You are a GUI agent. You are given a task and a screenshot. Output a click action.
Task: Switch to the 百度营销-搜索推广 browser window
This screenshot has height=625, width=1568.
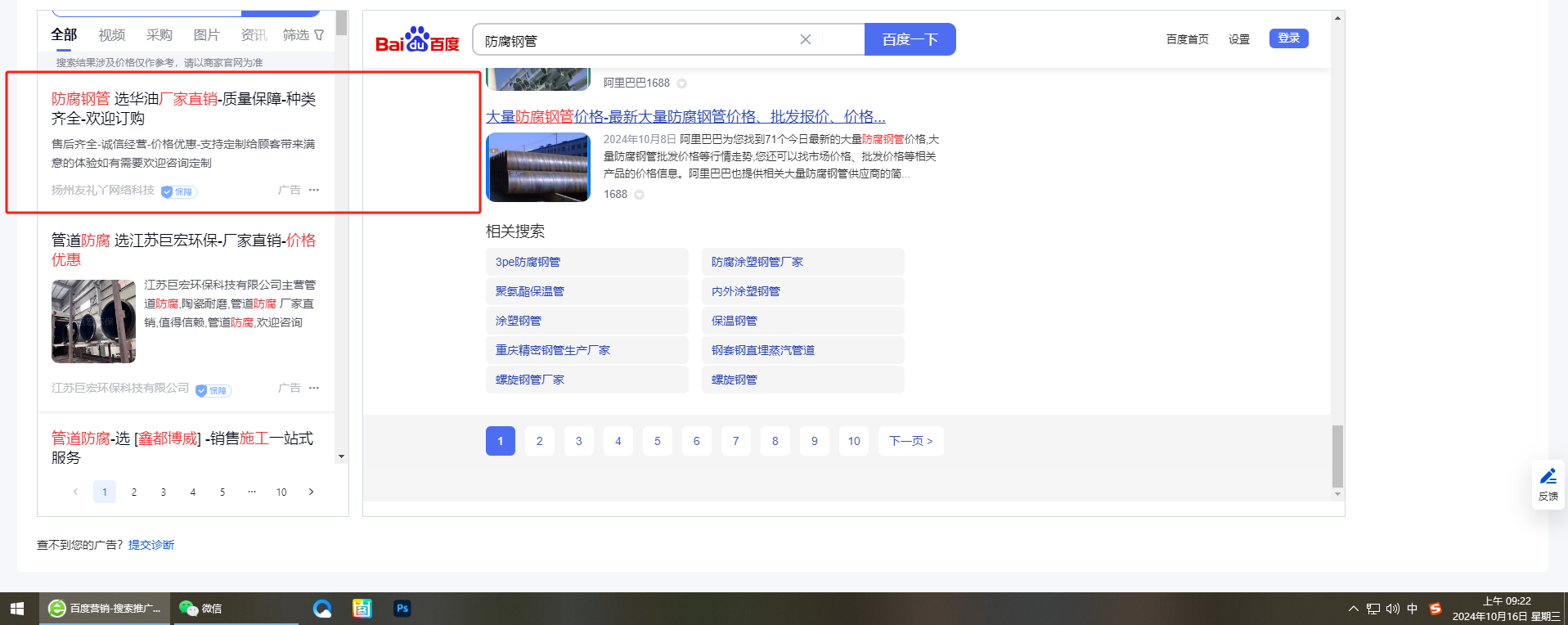pyautogui.click(x=105, y=609)
